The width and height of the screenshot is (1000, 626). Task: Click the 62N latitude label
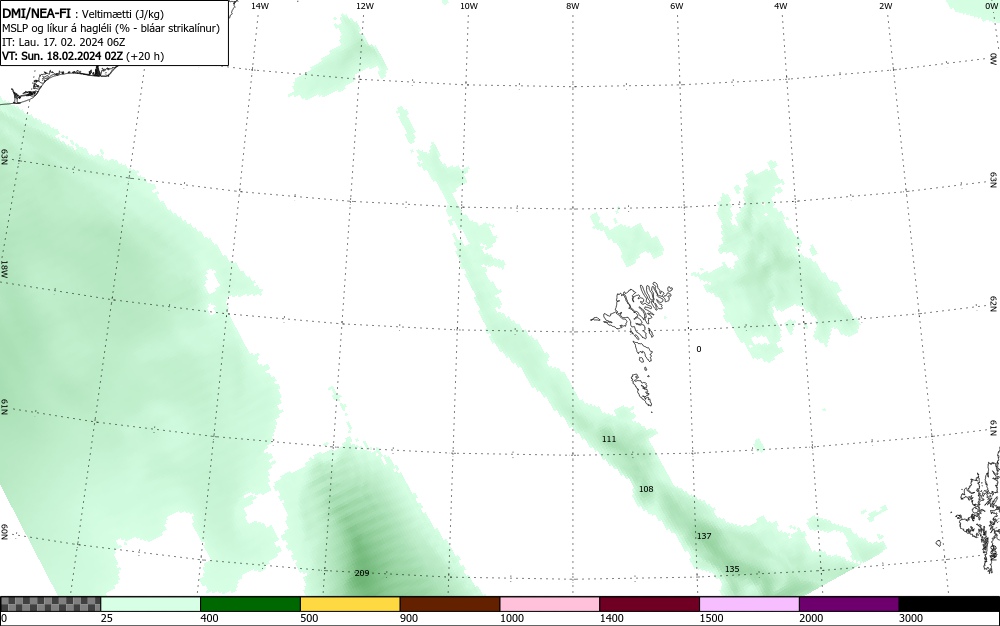[x=994, y=304]
